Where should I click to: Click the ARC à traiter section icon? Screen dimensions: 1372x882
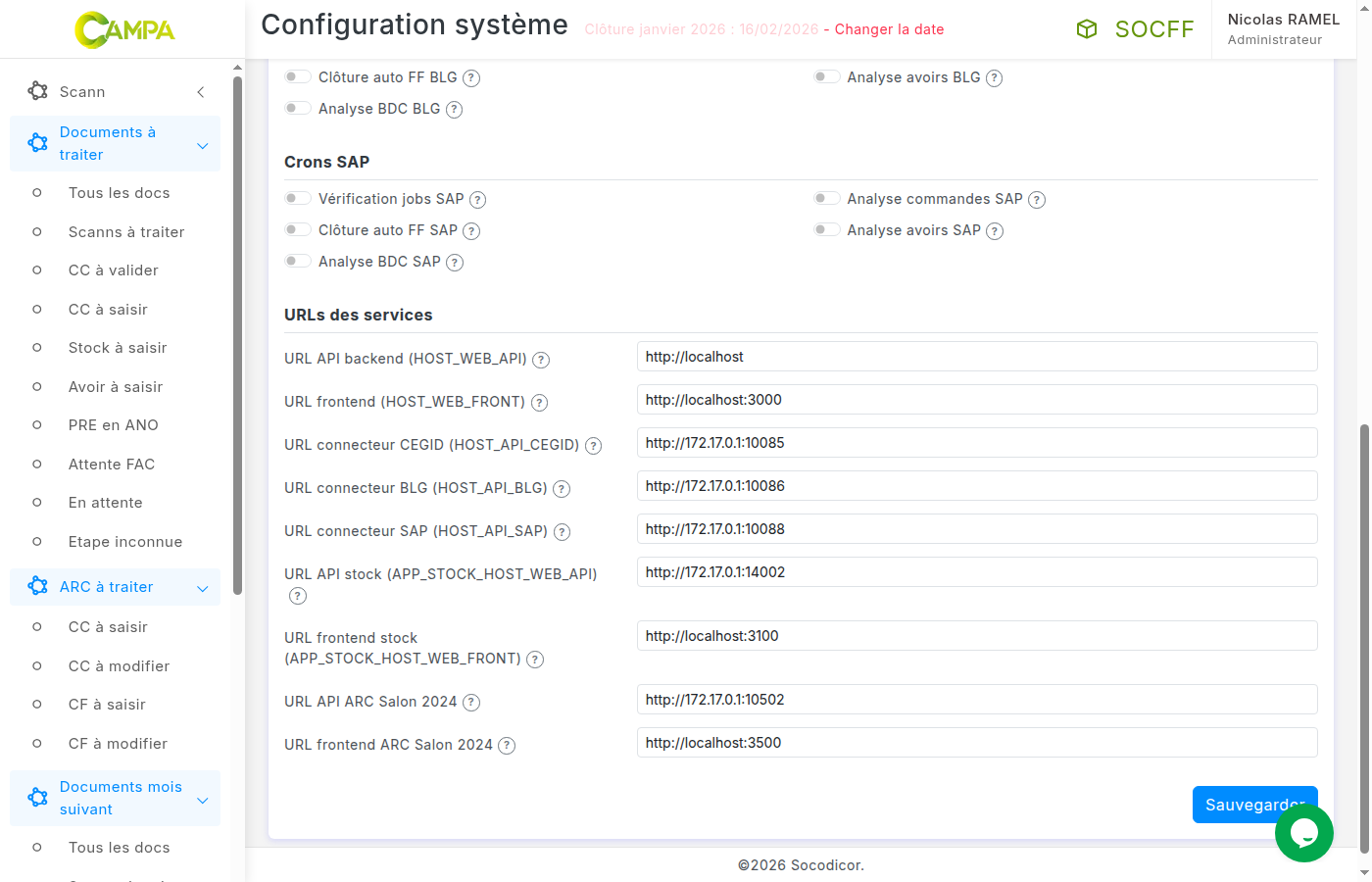click(38, 586)
